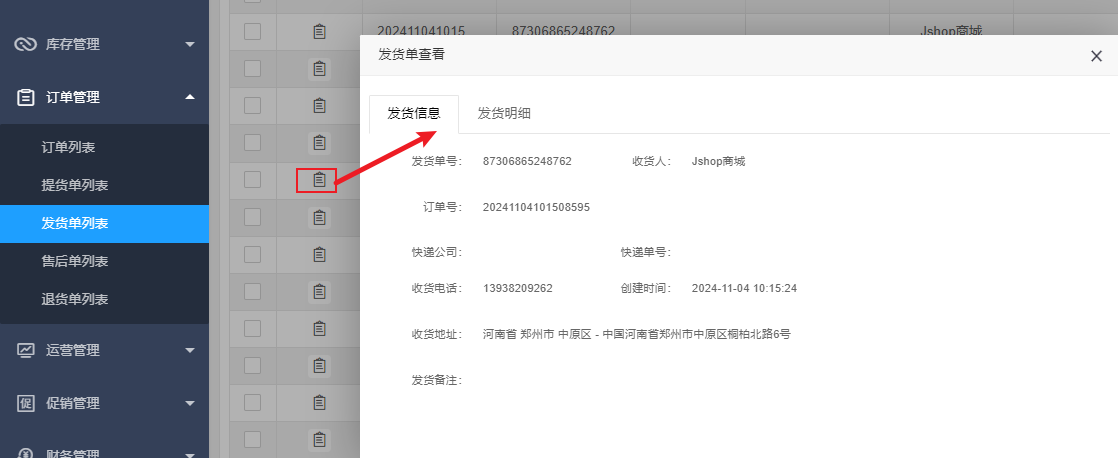This screenshot has height=458, width=1118.
Task: Click the 发货单查看 dialog title
Action: [x=411, y=54]
